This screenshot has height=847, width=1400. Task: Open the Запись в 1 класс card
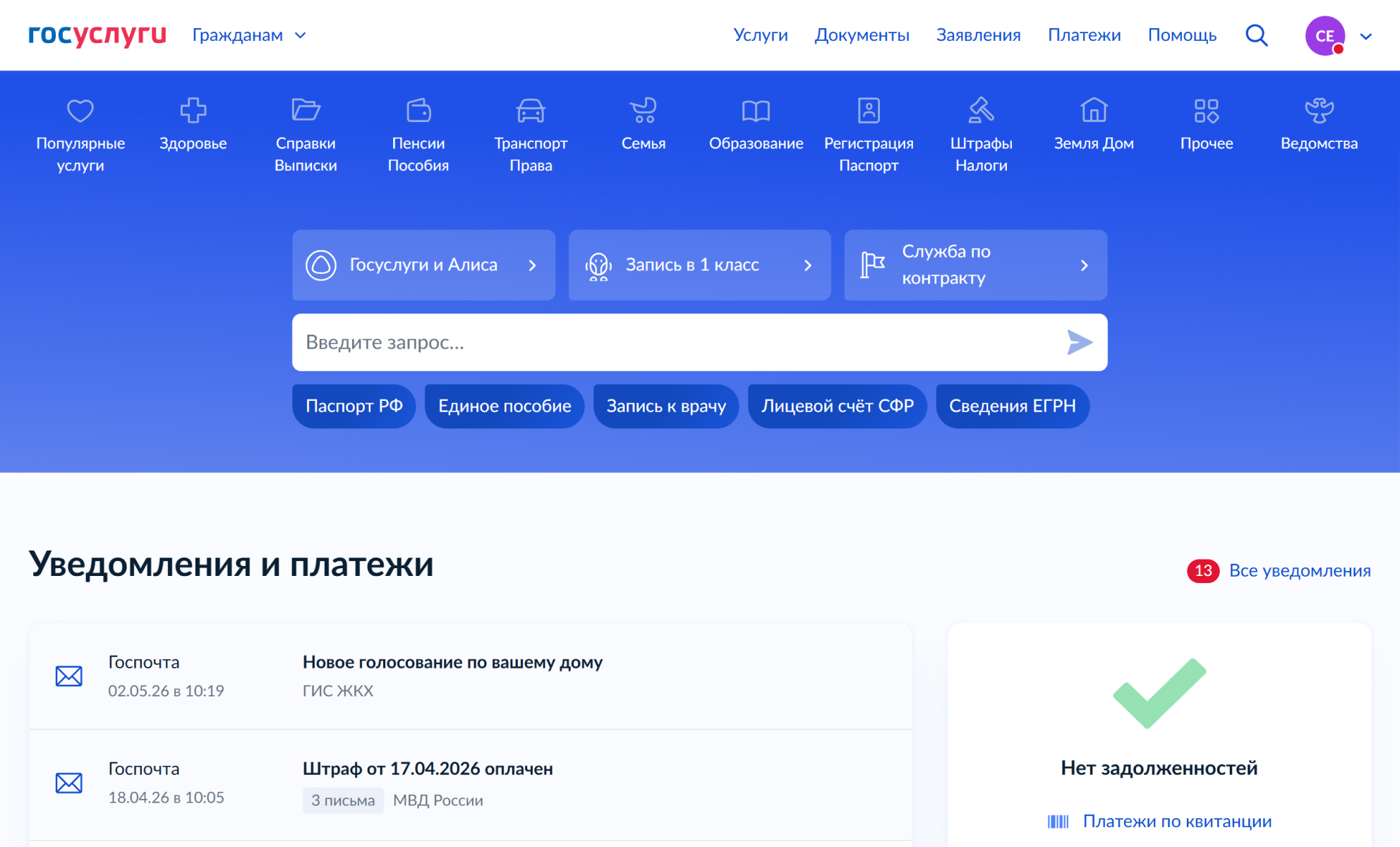(699, 265)
